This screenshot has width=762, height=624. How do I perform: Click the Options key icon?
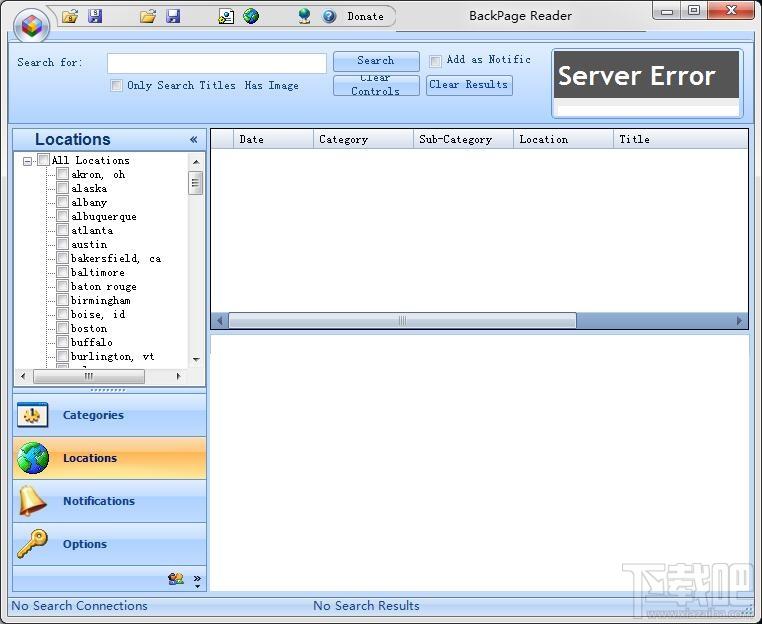pos(32,543)
